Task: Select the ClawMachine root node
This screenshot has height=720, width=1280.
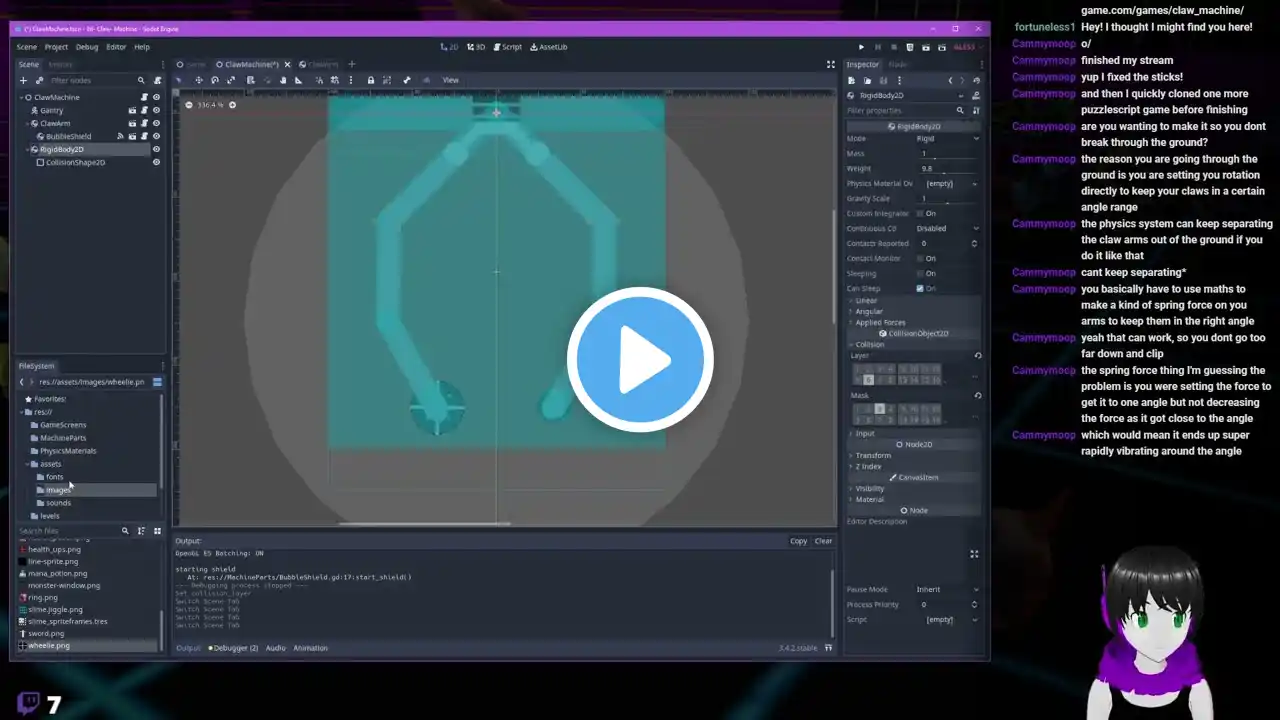Action: point(56,97)
